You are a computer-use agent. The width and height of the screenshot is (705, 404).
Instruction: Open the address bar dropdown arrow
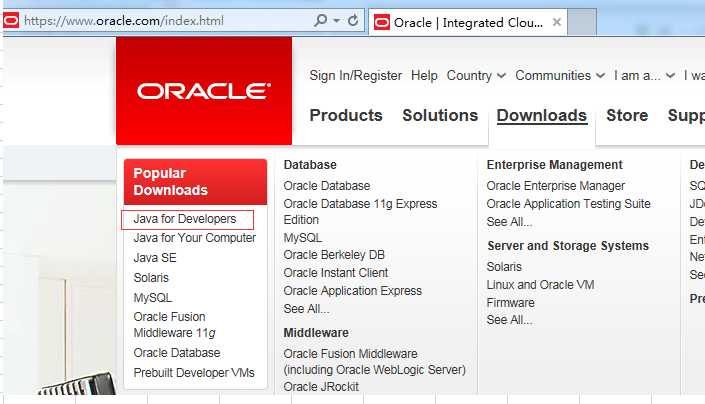[x=336, y=20]
